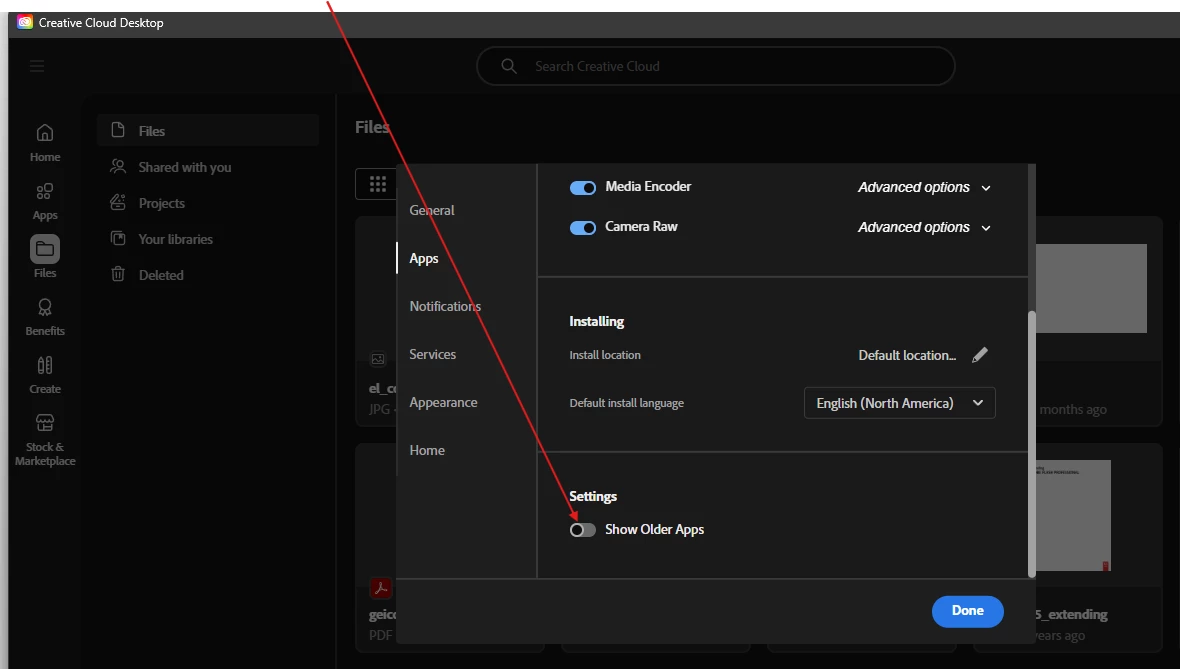Open Stock & Marketplace

point(45,440)
